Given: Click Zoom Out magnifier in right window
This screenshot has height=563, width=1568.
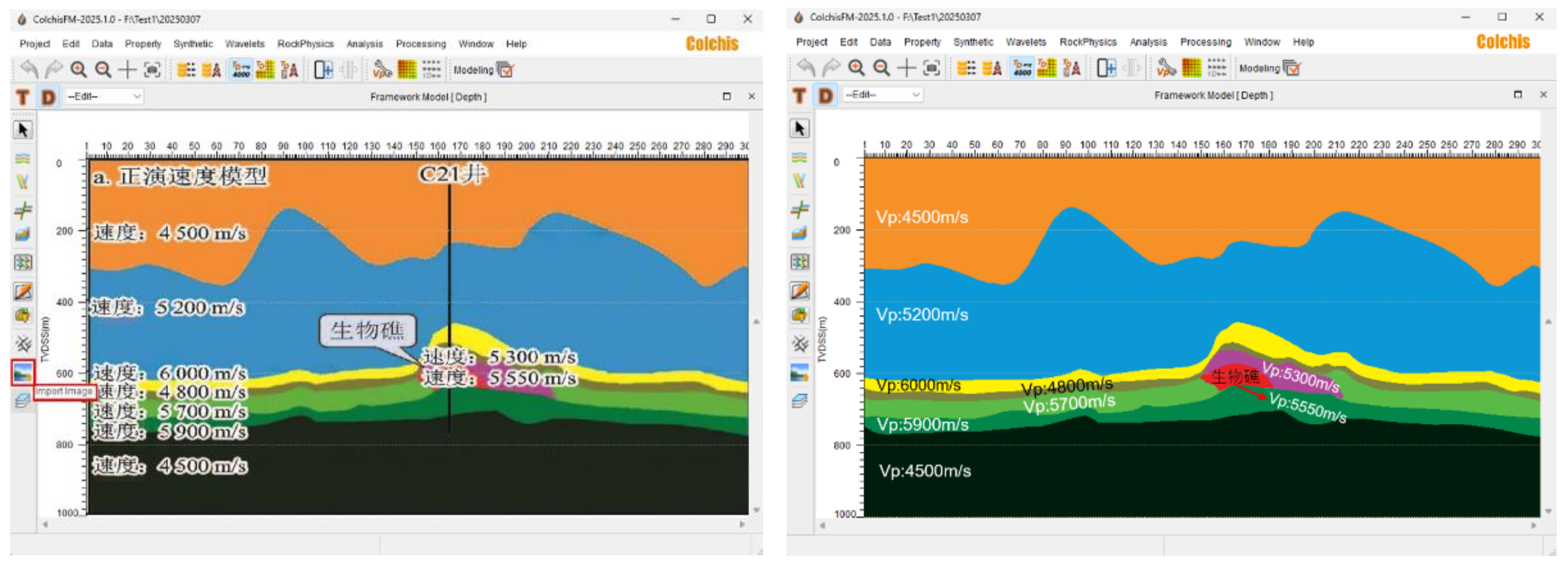Looking at the screenshot, I should (882, 67).
